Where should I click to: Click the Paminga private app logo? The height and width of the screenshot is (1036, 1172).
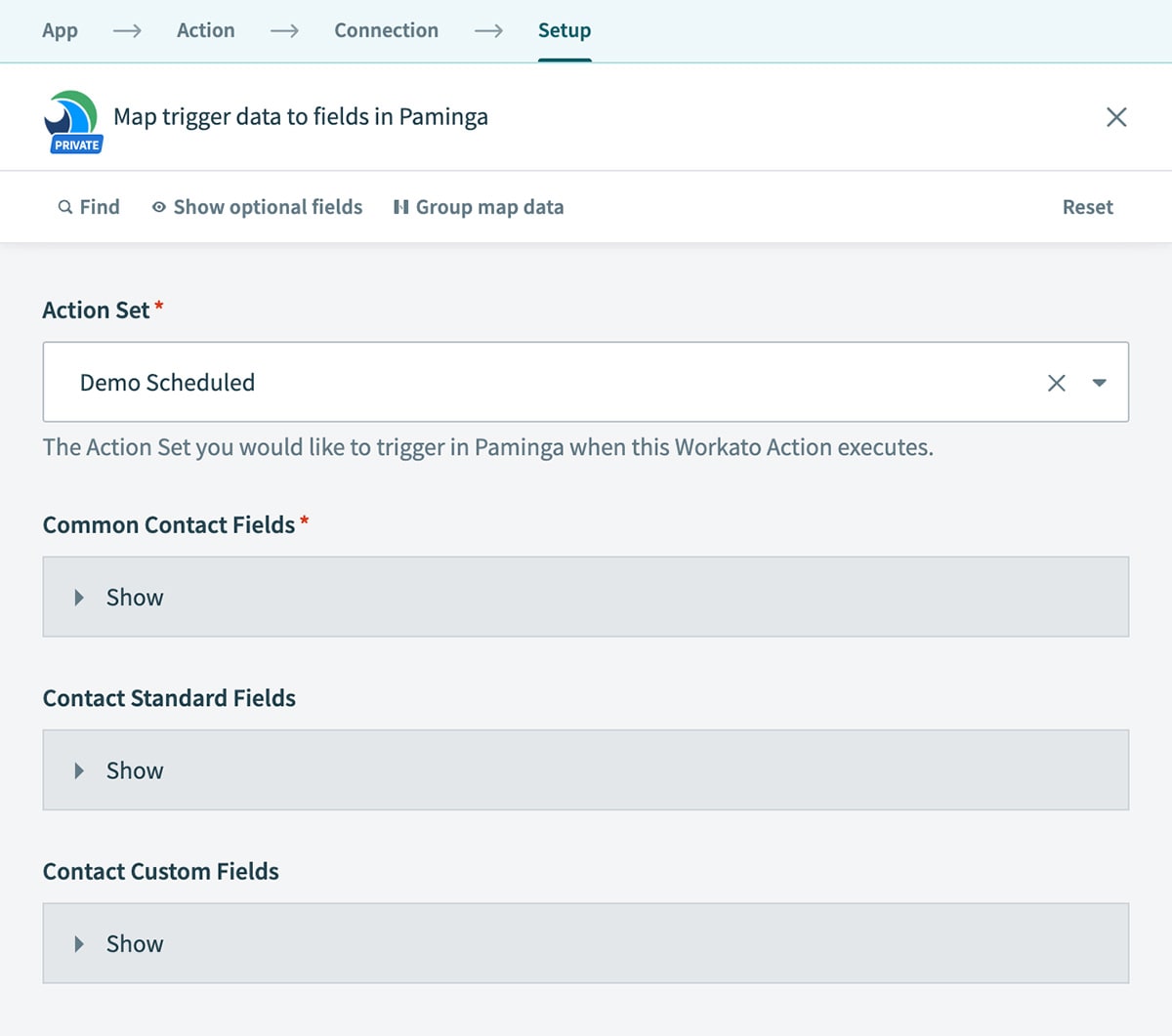coord(72,120)
